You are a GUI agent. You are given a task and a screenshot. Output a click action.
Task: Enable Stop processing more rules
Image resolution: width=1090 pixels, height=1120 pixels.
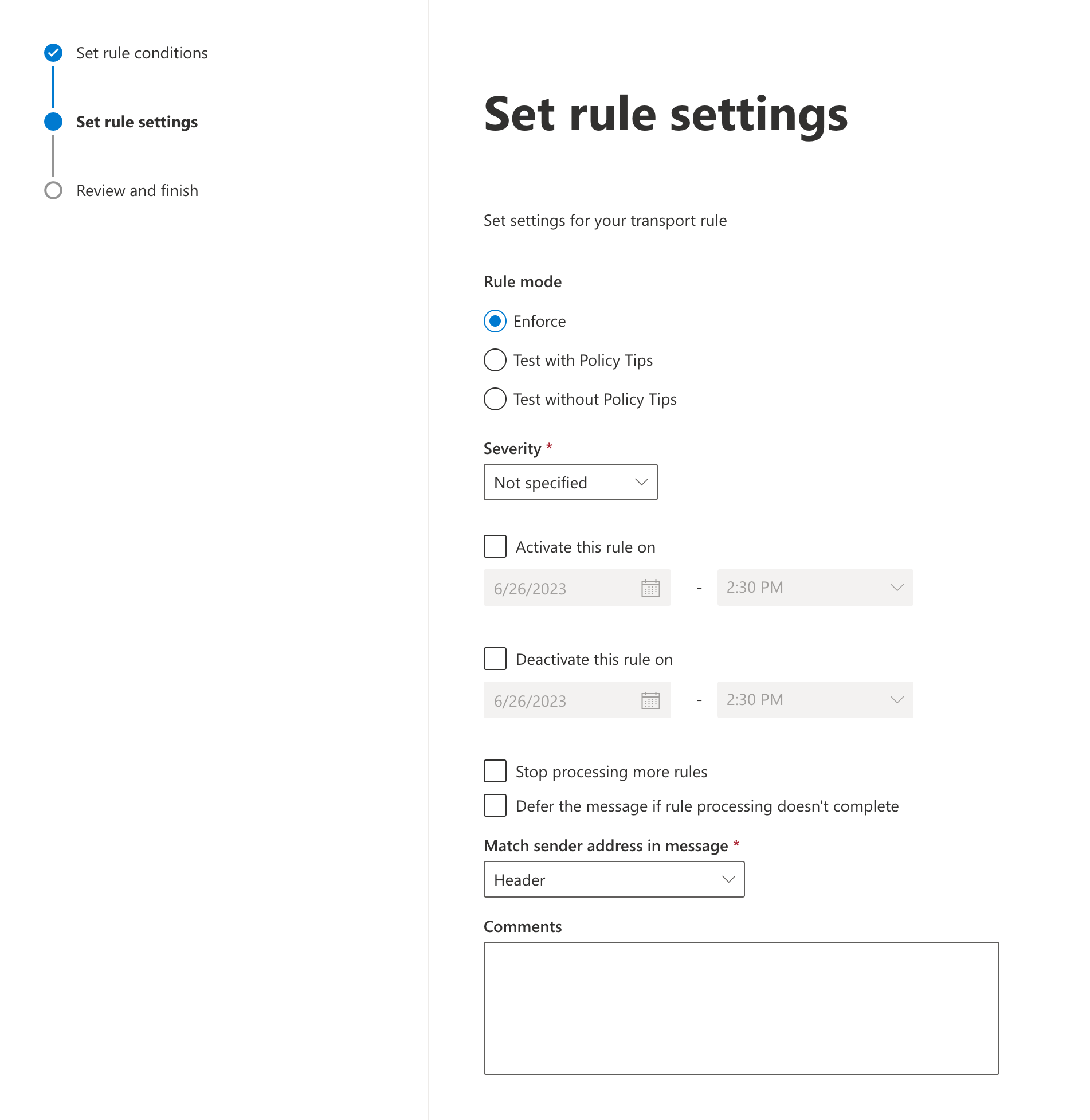point(495,771)
